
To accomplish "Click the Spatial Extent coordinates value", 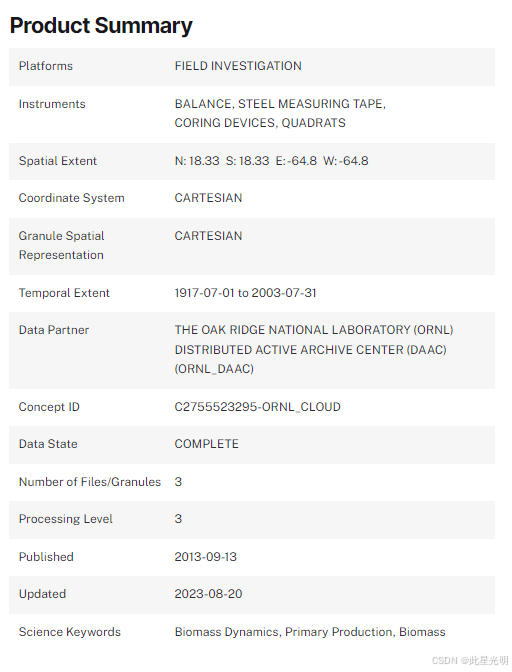I will pyautogui.click(x=272, y=161).
